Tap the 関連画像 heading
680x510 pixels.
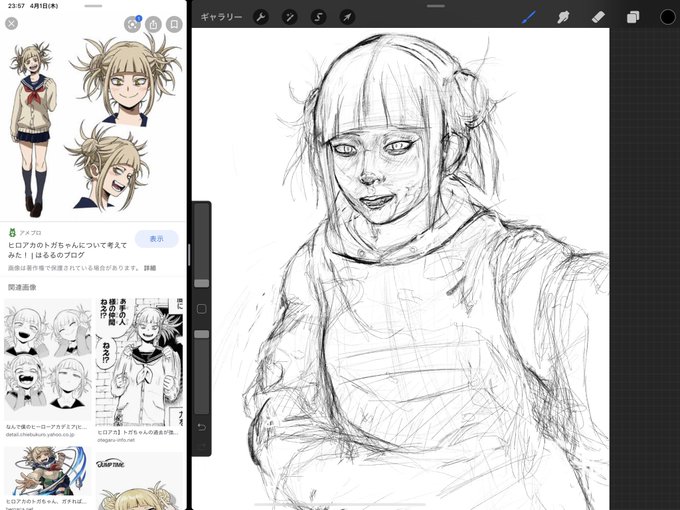click(x=22, y=287)
